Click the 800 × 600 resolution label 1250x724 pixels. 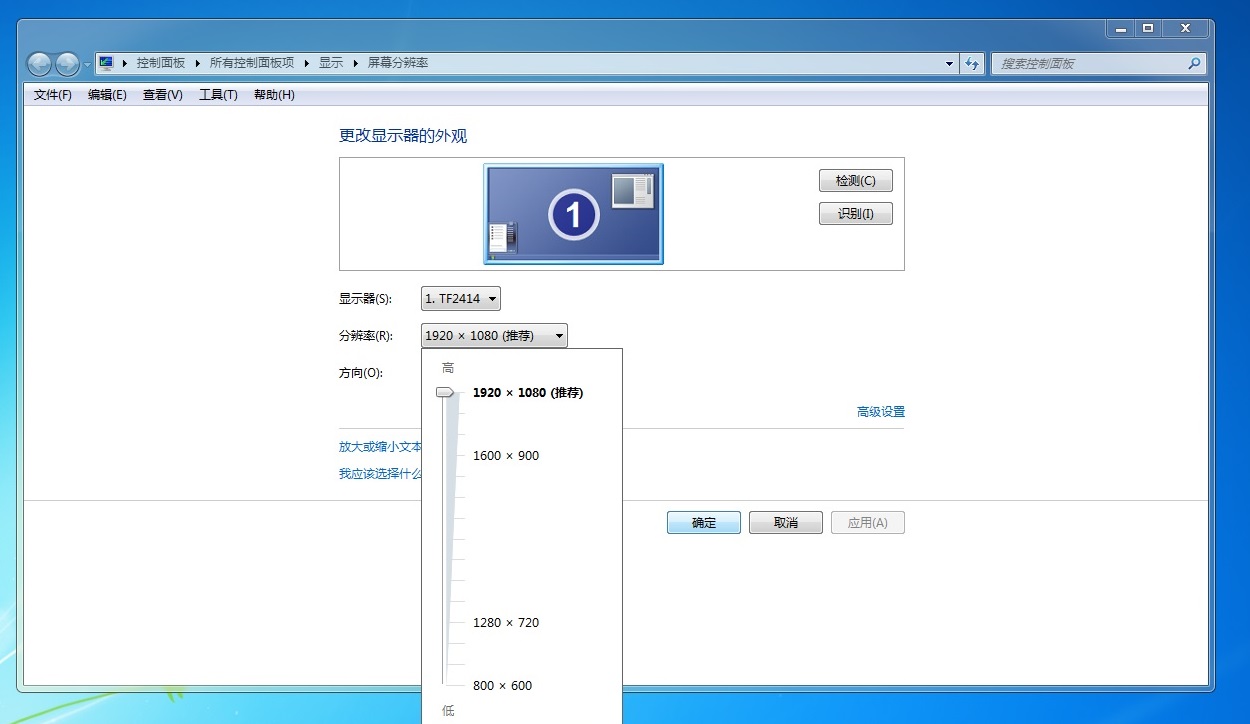502,686
